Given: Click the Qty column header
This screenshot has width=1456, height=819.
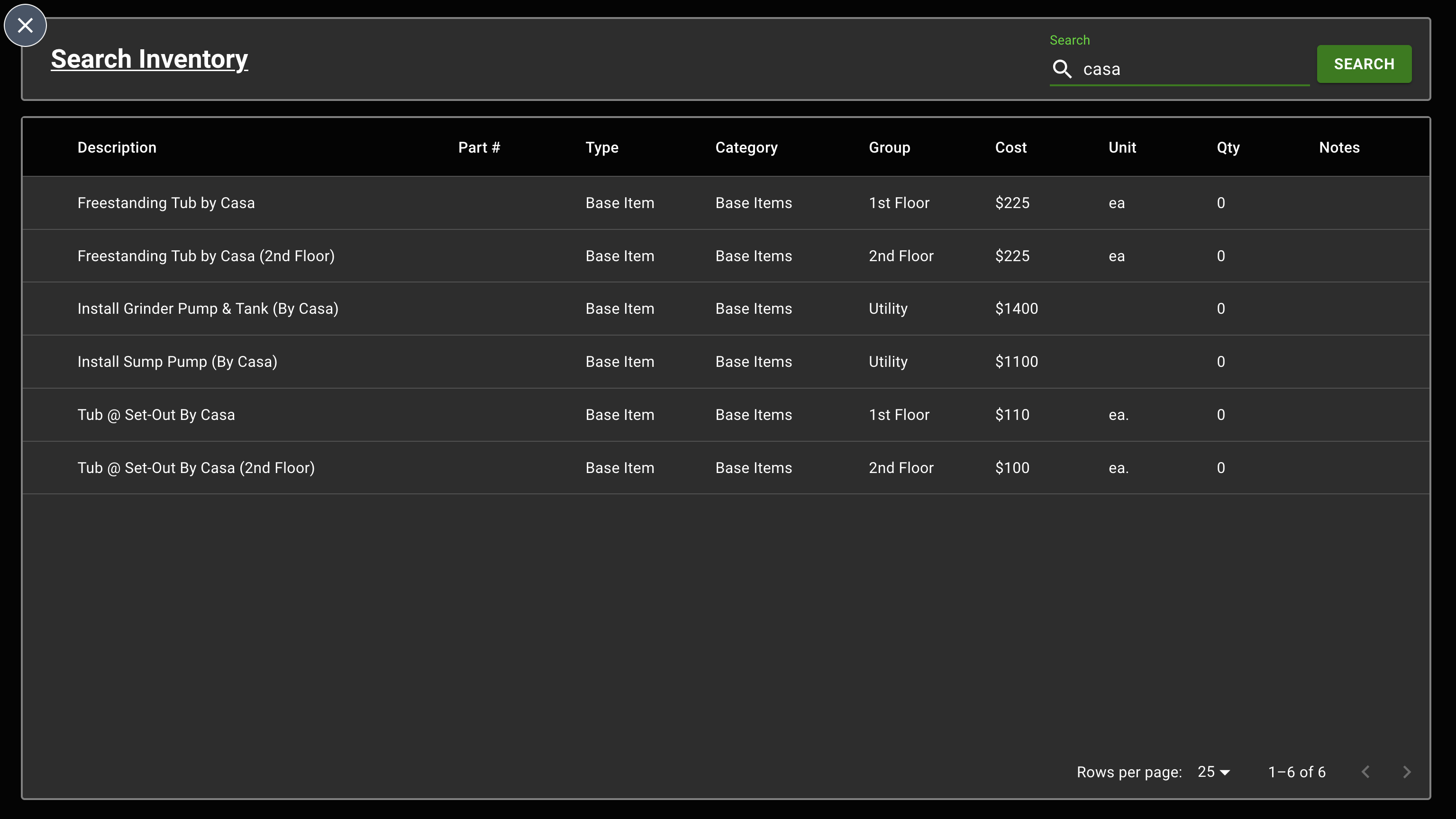Looking at the screenshot, I should (x=1228, y=147).
